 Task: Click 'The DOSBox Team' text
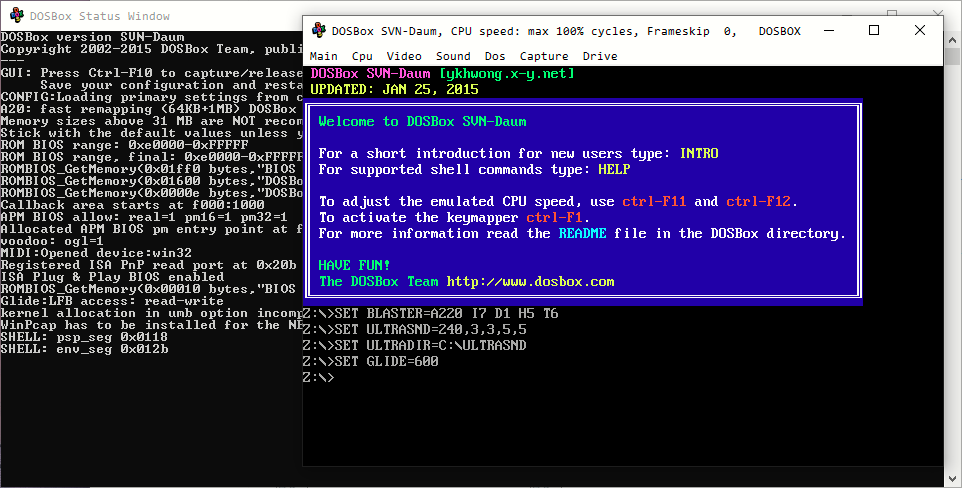click(379, 282)
